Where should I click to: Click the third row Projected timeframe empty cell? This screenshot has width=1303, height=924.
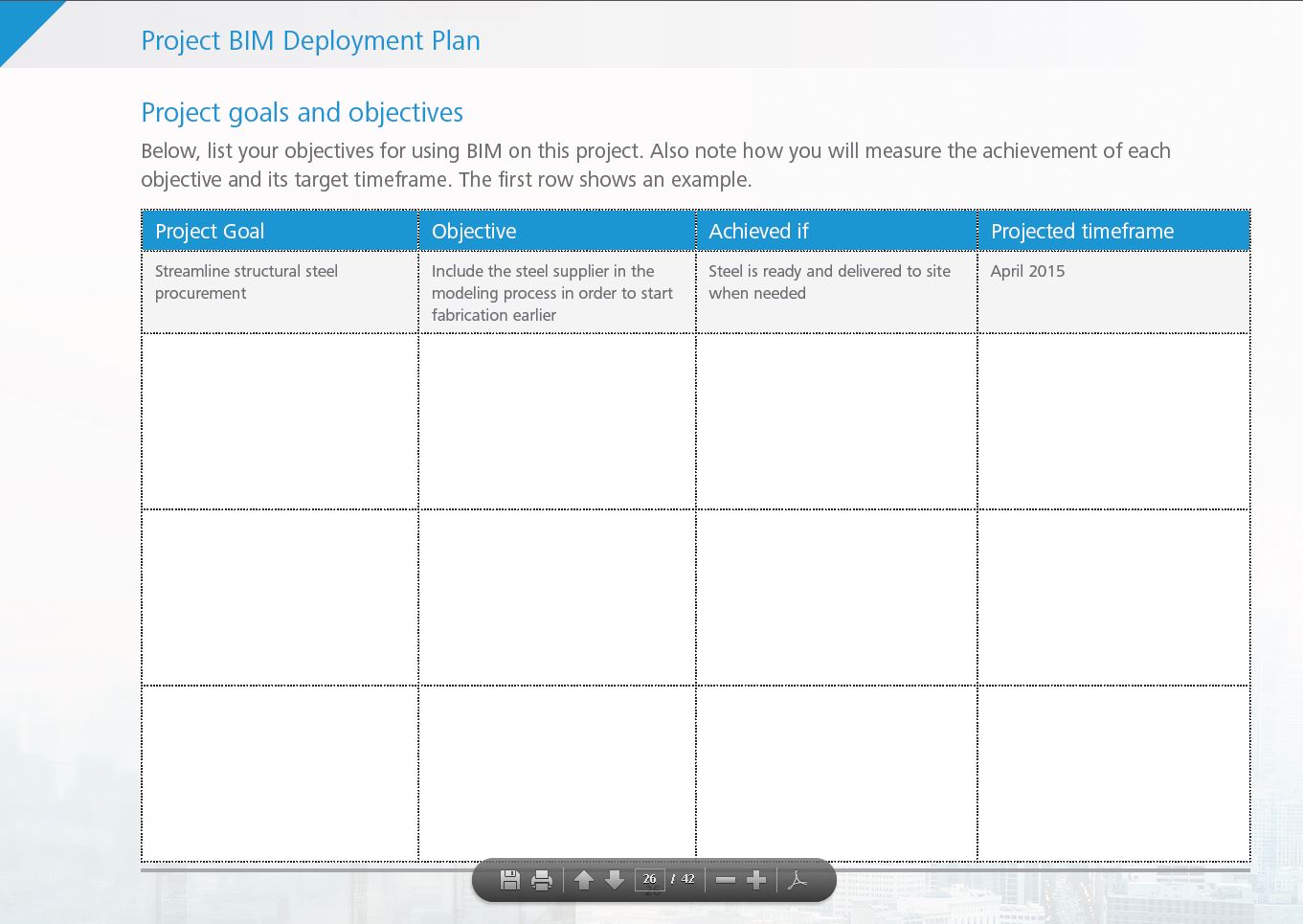coord(1114,597)
